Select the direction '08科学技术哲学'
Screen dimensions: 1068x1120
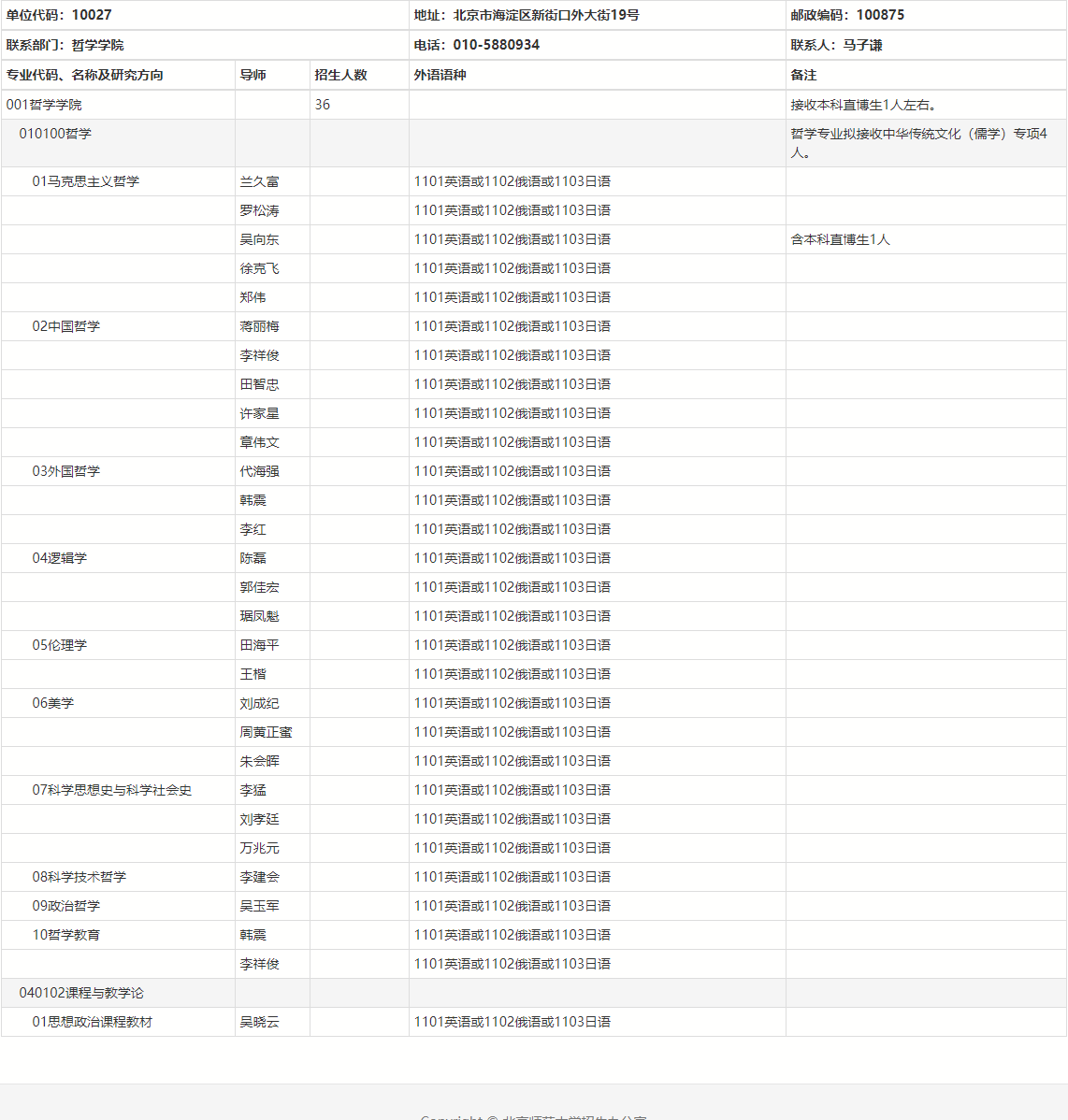(79, 877)
